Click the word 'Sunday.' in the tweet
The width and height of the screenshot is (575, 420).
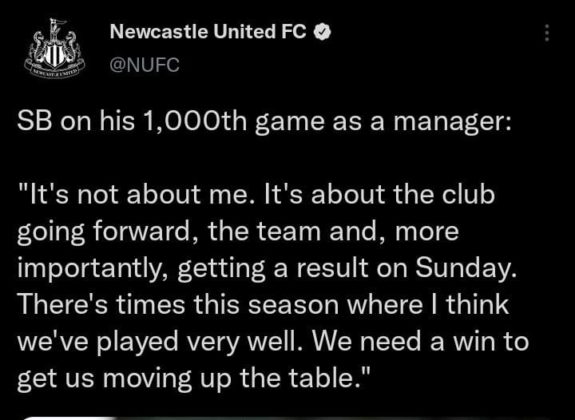pos(466,270)
